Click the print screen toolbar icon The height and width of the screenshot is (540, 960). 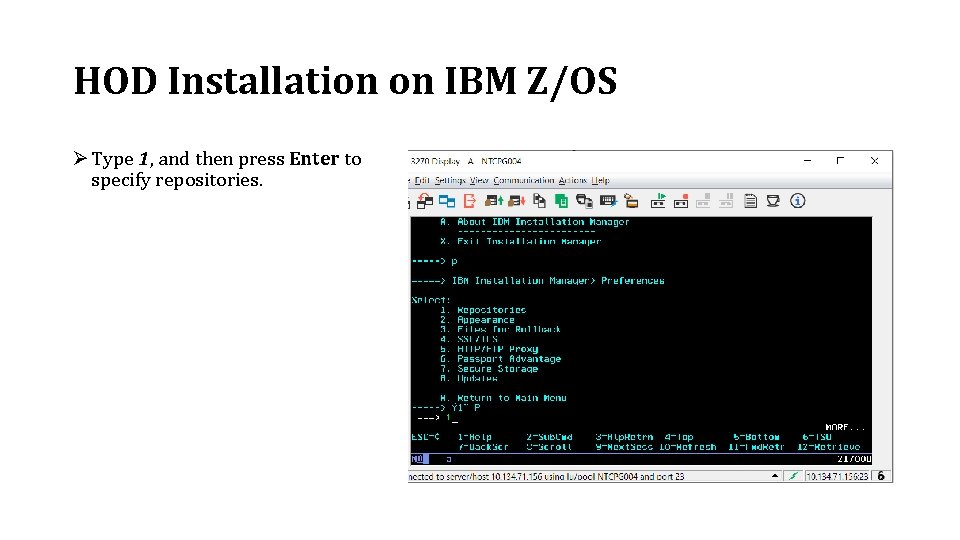[584, 201]
